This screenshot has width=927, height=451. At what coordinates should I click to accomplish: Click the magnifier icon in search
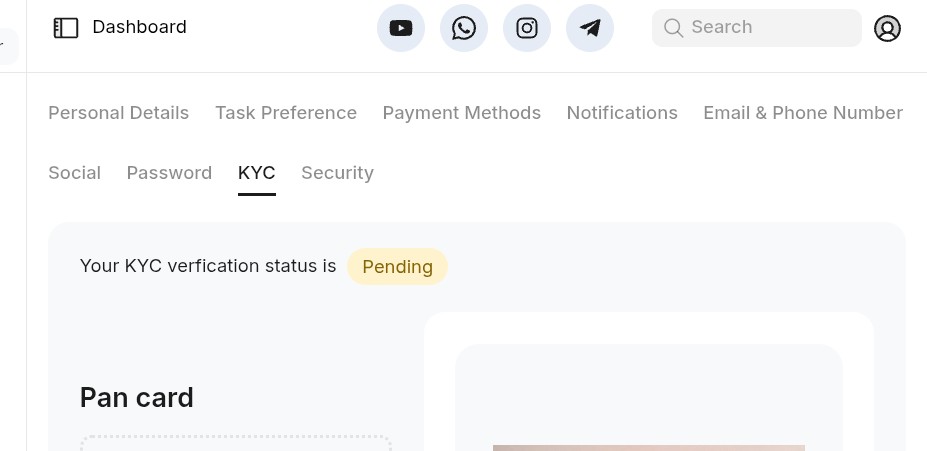coord(673,27)
